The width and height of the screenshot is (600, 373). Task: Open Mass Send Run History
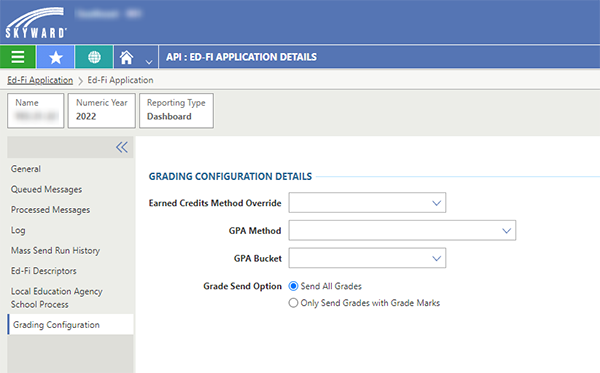(x=55, y=251)
